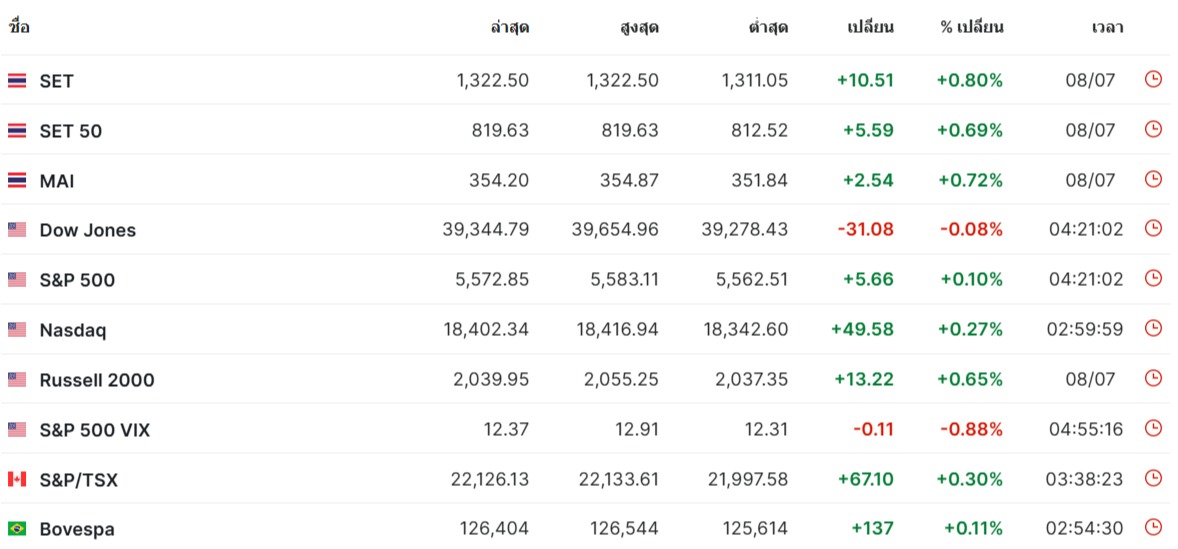Viewport: 1178px width, 549px height.
Task: Click the clock icon in Bovespa row
Action: (1153, 528)
